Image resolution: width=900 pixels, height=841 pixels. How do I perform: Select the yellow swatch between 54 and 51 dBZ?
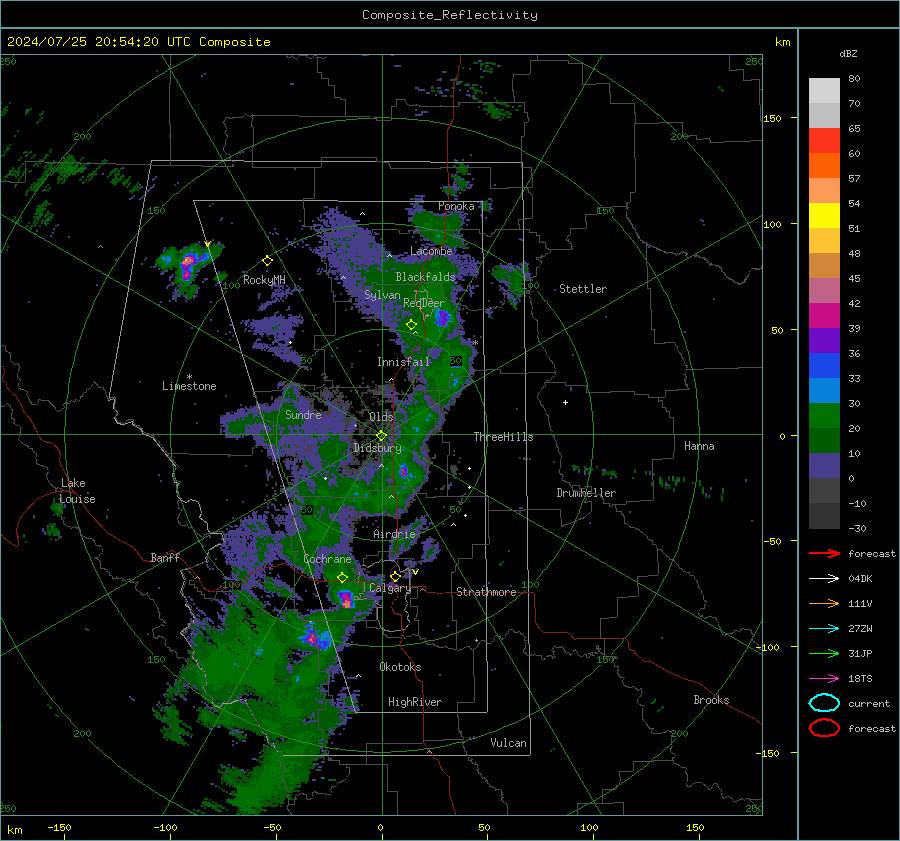click(x=824, y=216)
